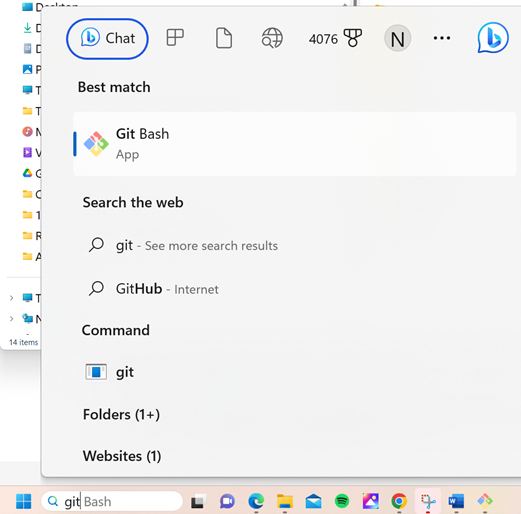Open the Windows Start button
This screenshot has width=521, height=514.
(x=23, y=501)
